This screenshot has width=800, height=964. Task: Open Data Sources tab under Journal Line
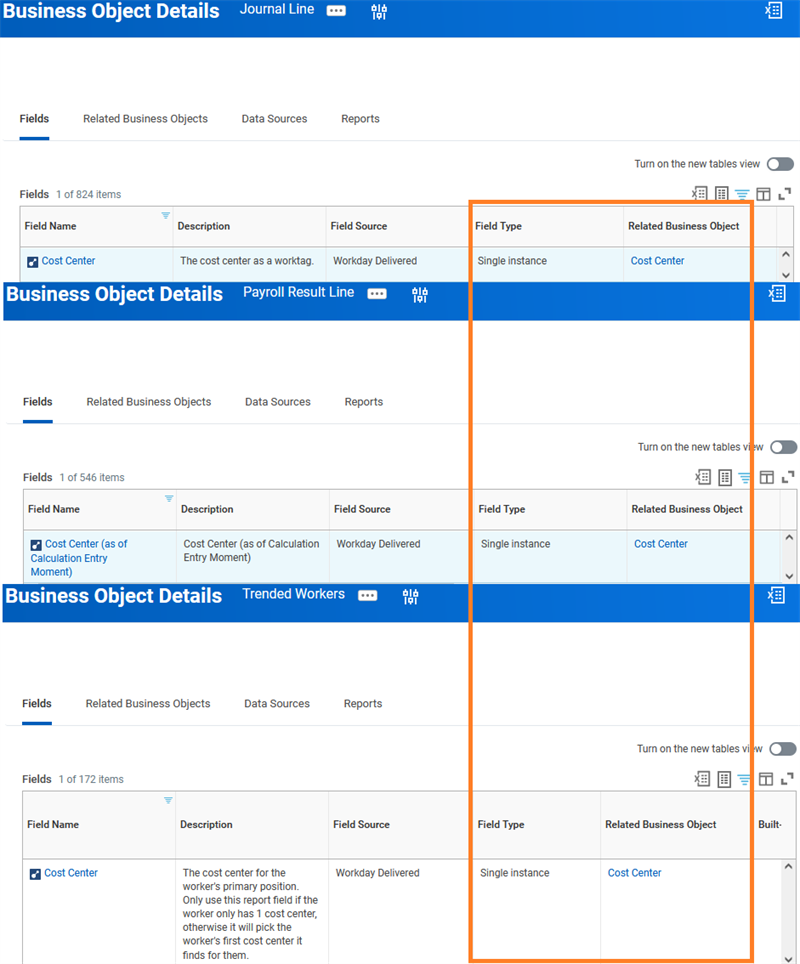(274, 119)
